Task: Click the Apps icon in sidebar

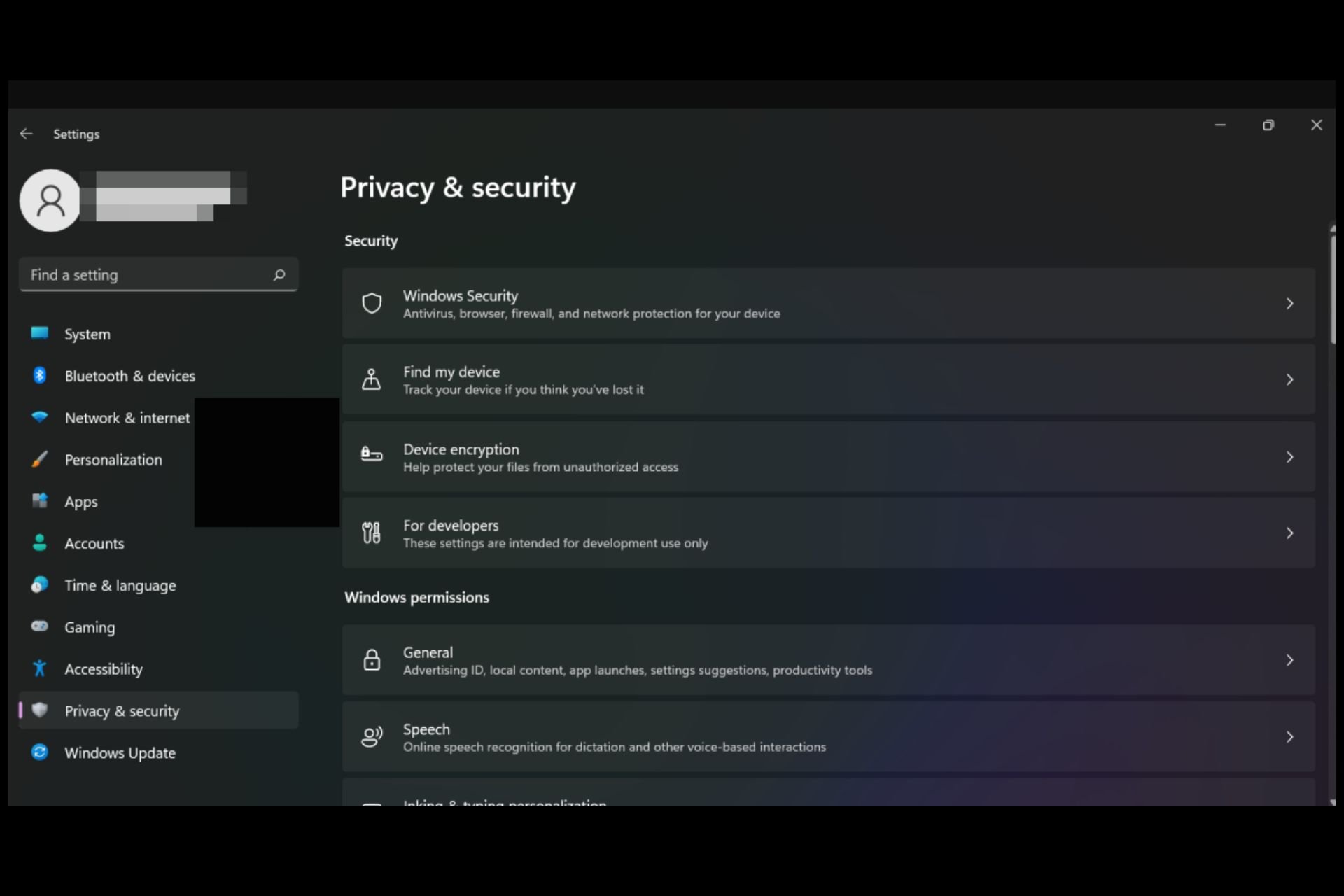Action: 40,501
